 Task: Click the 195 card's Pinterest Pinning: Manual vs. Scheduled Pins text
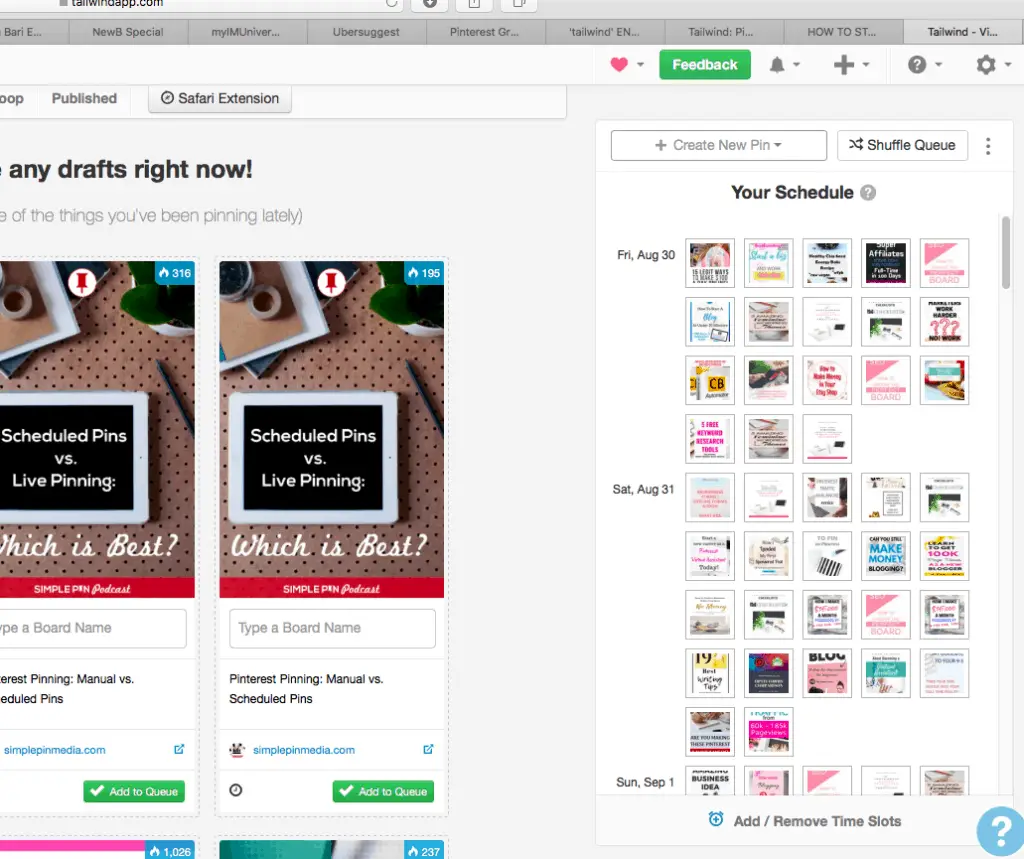coord(306,689)
